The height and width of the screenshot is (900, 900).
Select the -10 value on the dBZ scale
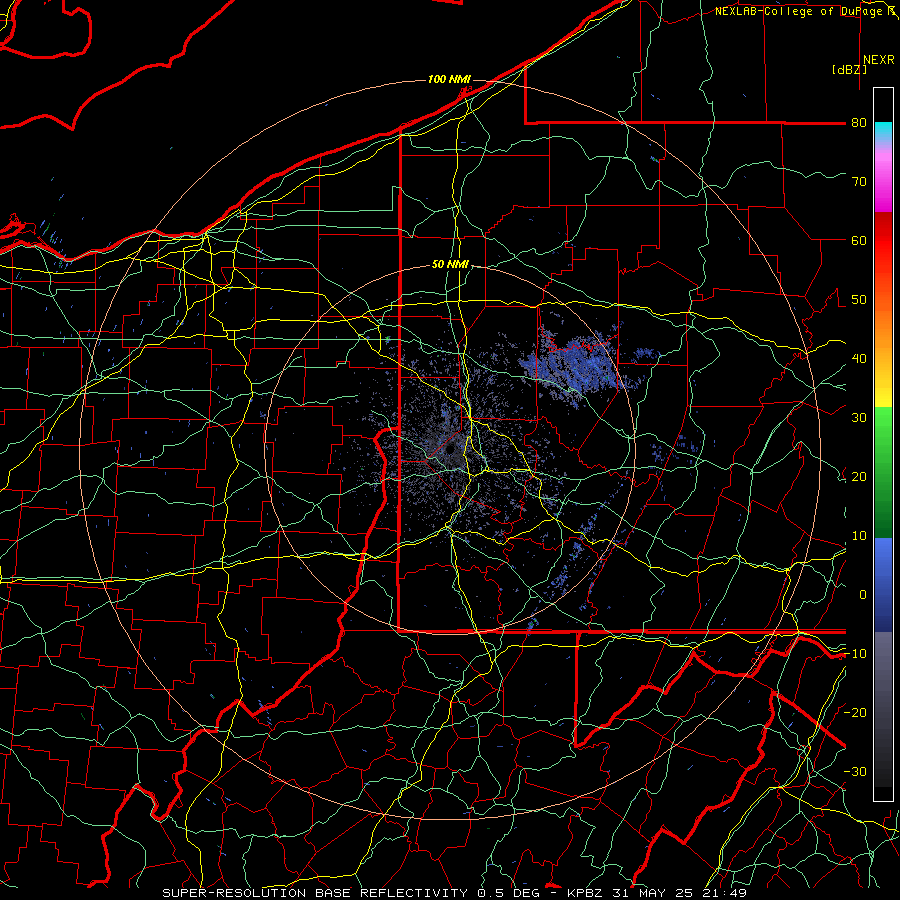click(x=855, y=654)
